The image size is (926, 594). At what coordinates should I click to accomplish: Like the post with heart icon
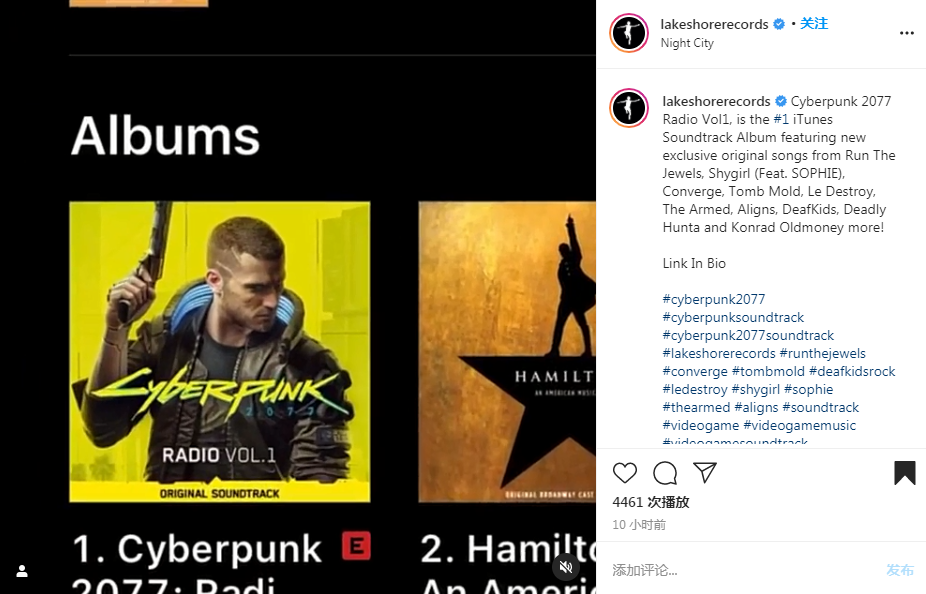tap(624, 473)
